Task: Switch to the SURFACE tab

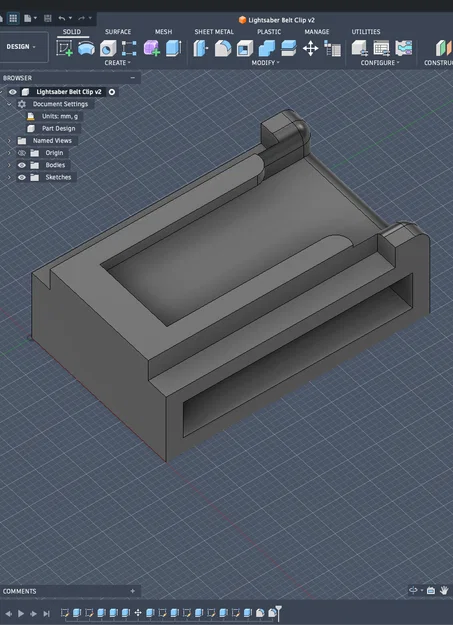Action: (x=118, y=32)
